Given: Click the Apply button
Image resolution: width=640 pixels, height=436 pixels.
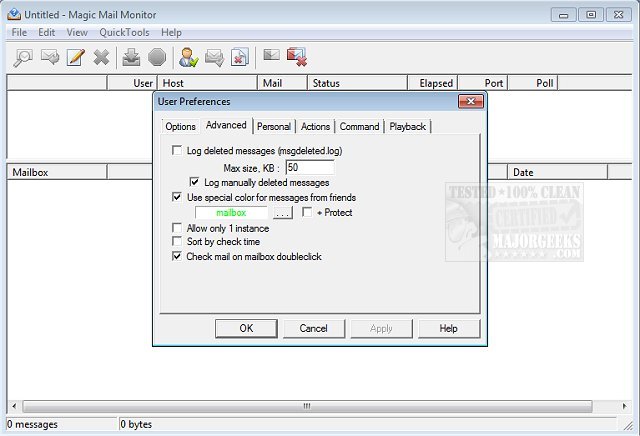Looking at the screenshot, I should tap(381, 329).
